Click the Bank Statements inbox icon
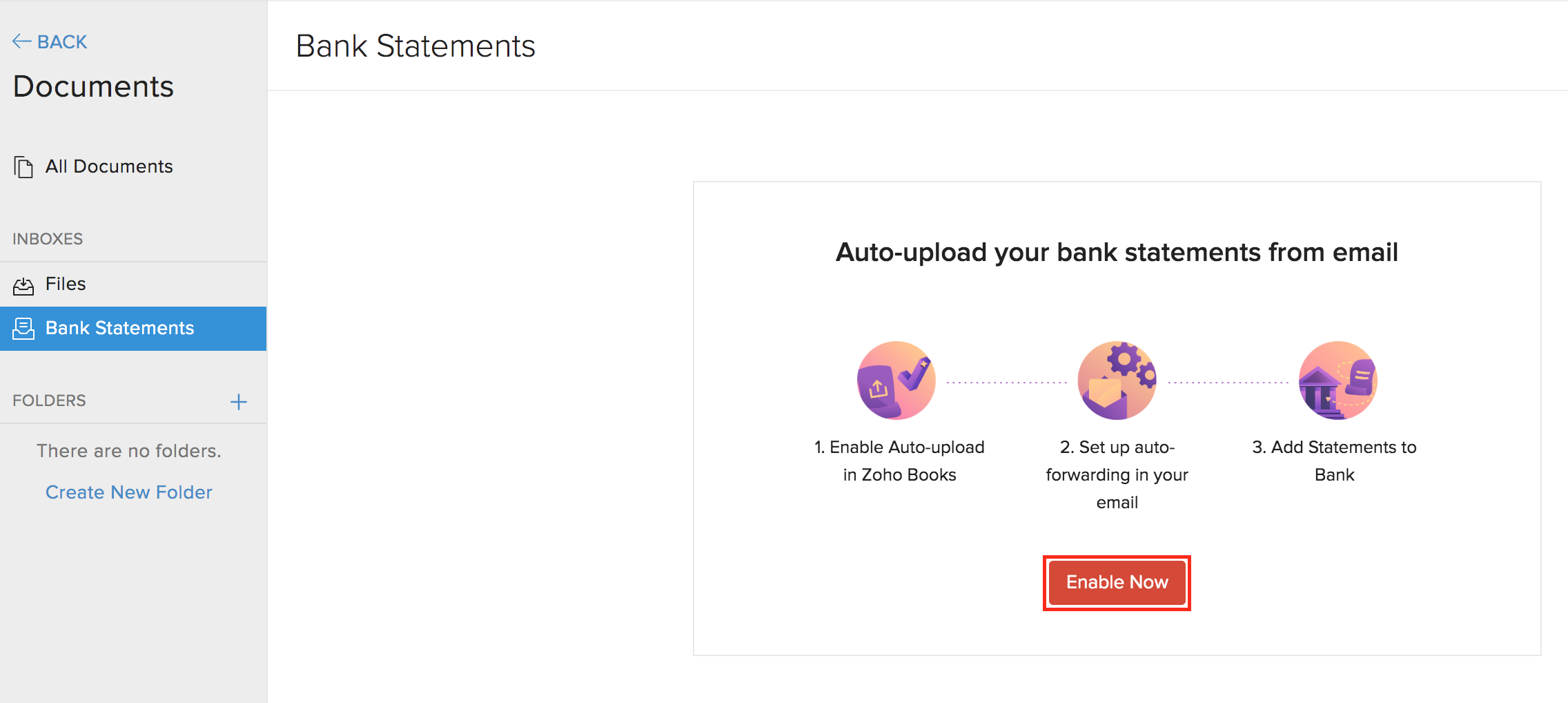Image resolution: width=1568 pixels, height=703 pixels. [x=23, y=328]
